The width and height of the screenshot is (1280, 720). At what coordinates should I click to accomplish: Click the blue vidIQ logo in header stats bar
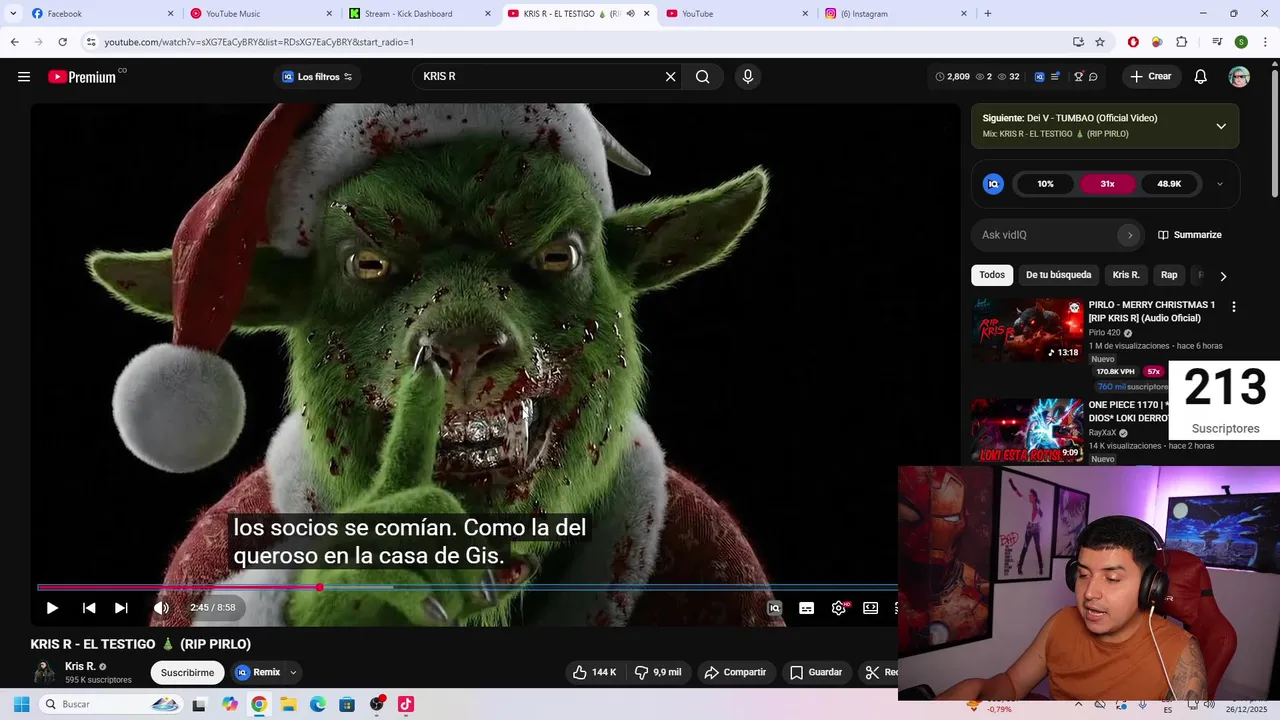[x=1039, y=77]
